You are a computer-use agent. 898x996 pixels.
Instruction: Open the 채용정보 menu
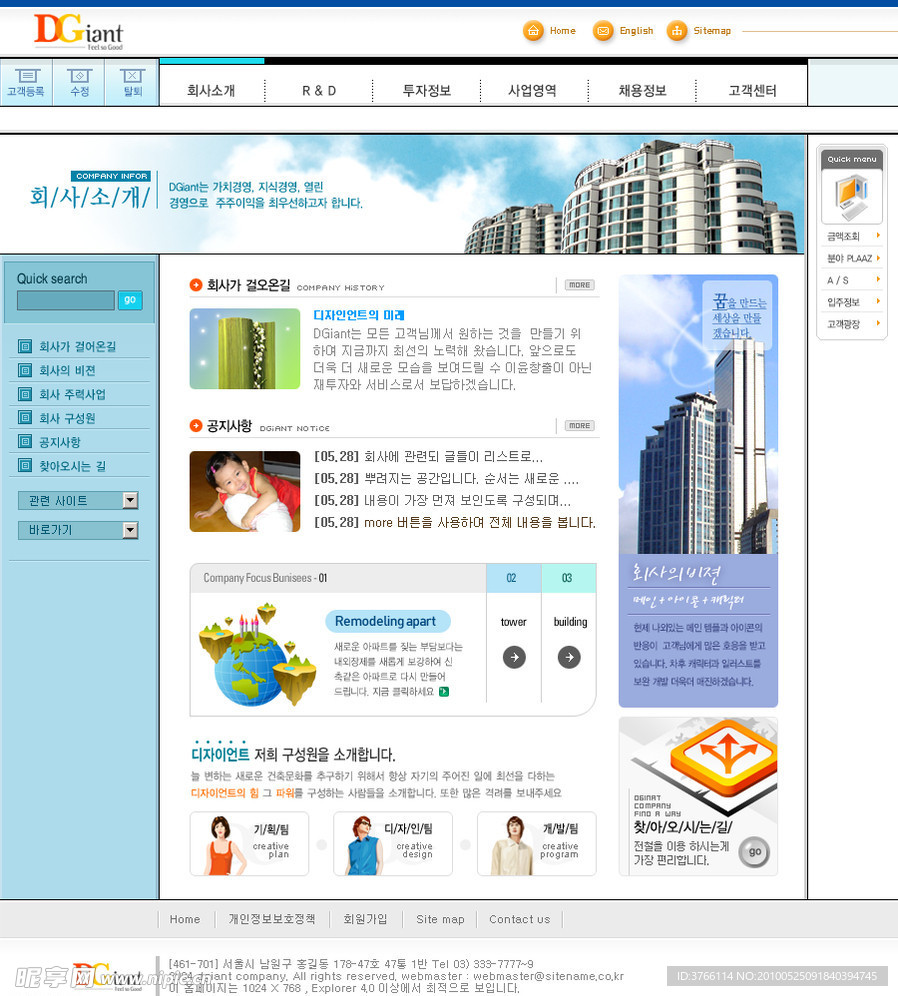pos(643,91)
